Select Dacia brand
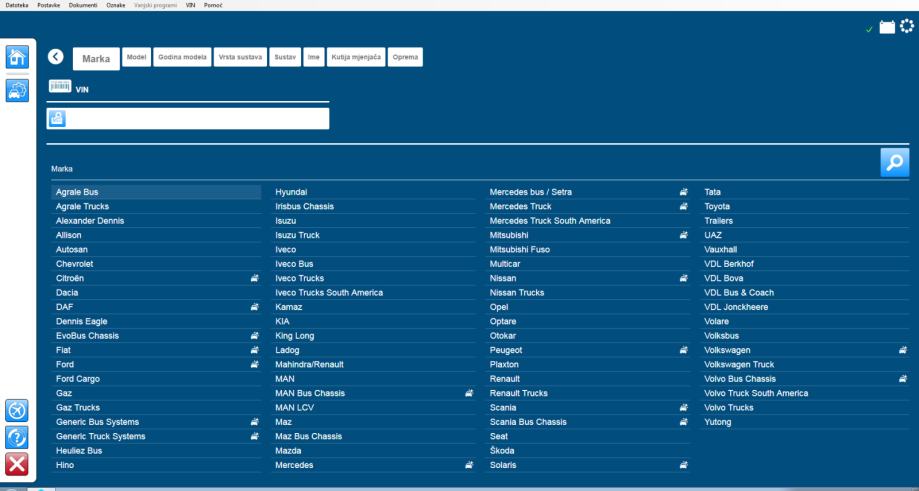This screenshot has height=491, width=919. coord(156,292)
